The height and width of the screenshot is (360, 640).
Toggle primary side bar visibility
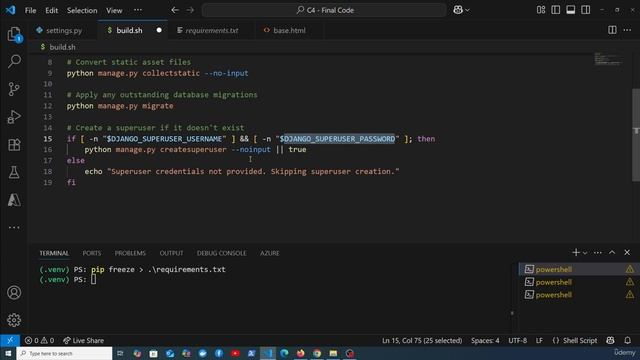(x=556, y=10)
